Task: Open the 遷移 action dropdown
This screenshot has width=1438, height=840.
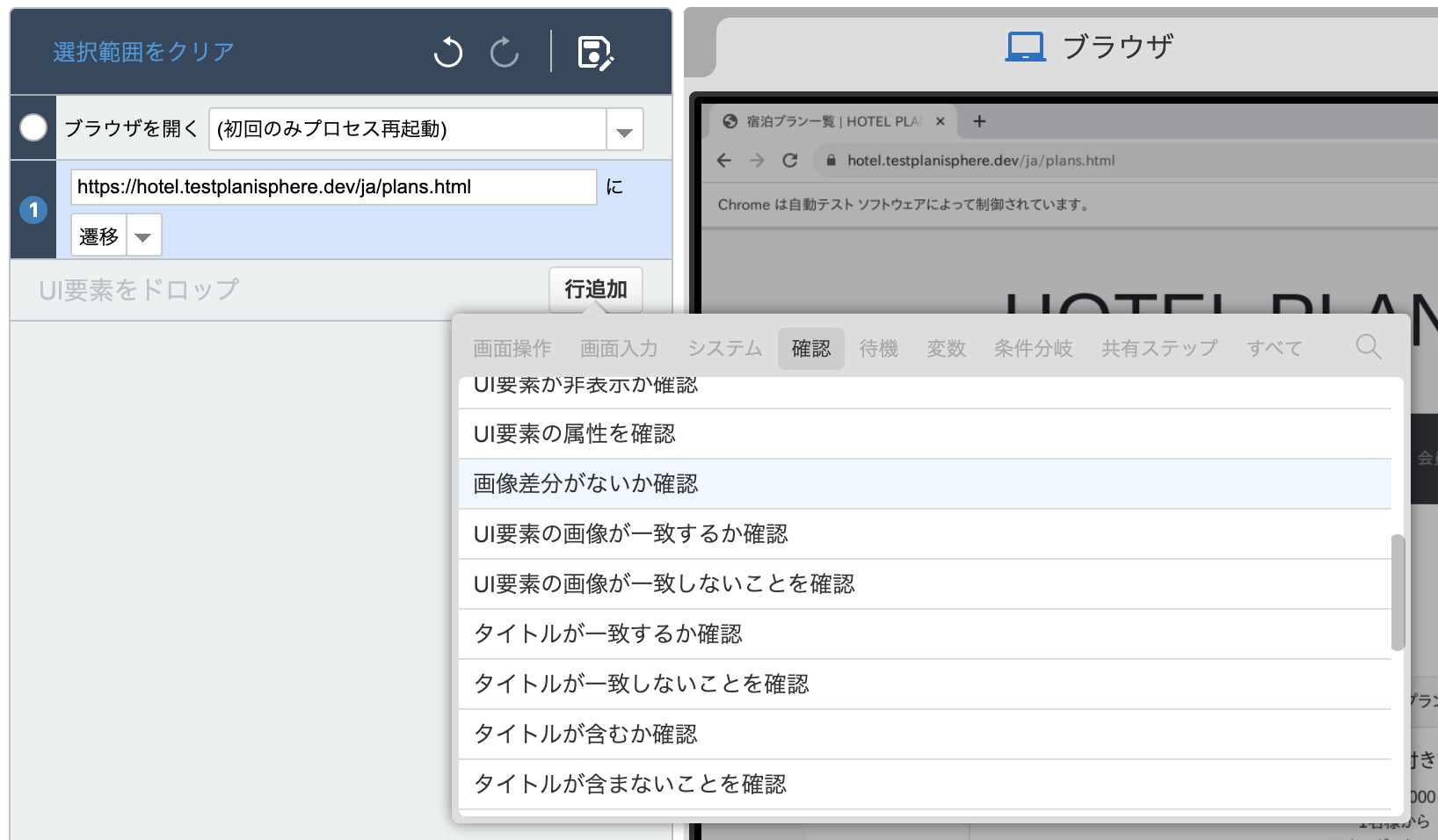Action: point(143,235)
